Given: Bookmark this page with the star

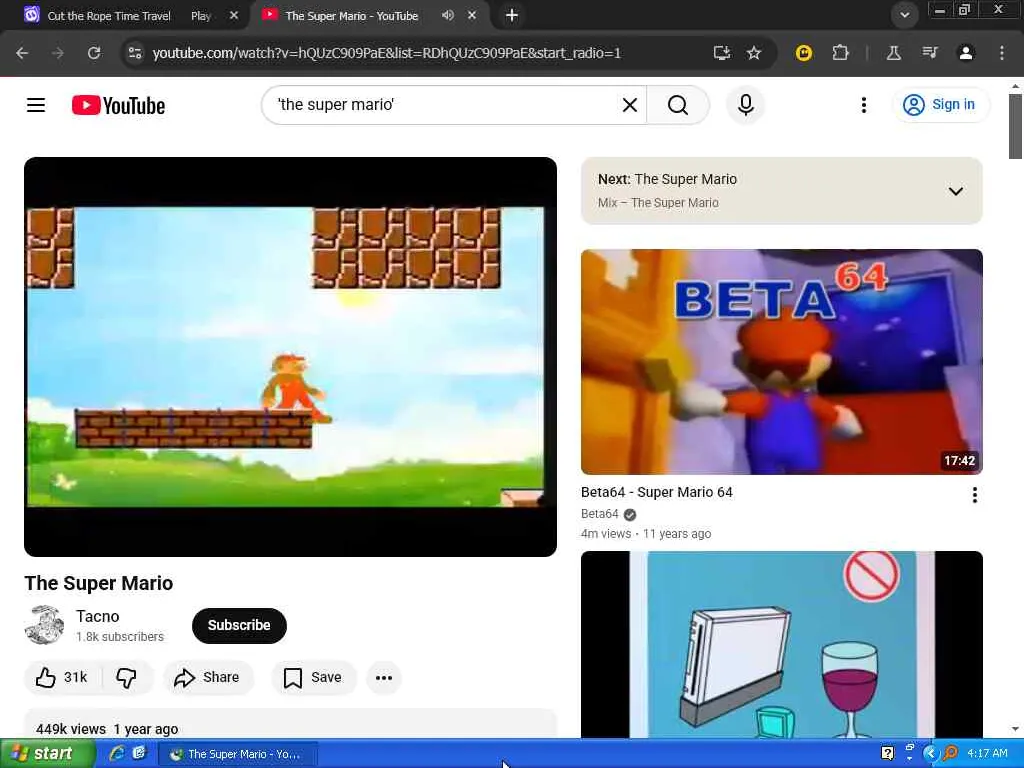Looking at the screenshot, I should pos(754,53).
